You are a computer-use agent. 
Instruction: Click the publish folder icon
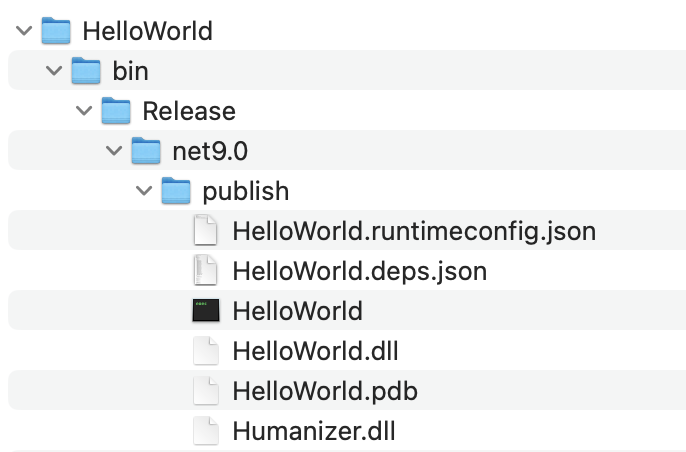click(x=176, y=191)
